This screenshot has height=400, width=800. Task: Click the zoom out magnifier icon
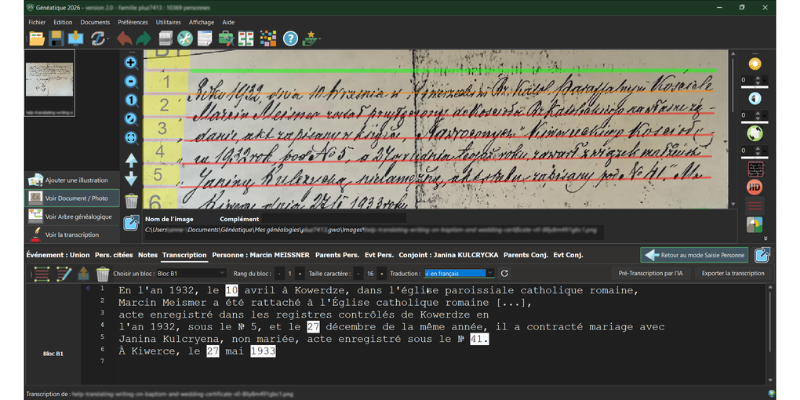[x=131, y=81]
